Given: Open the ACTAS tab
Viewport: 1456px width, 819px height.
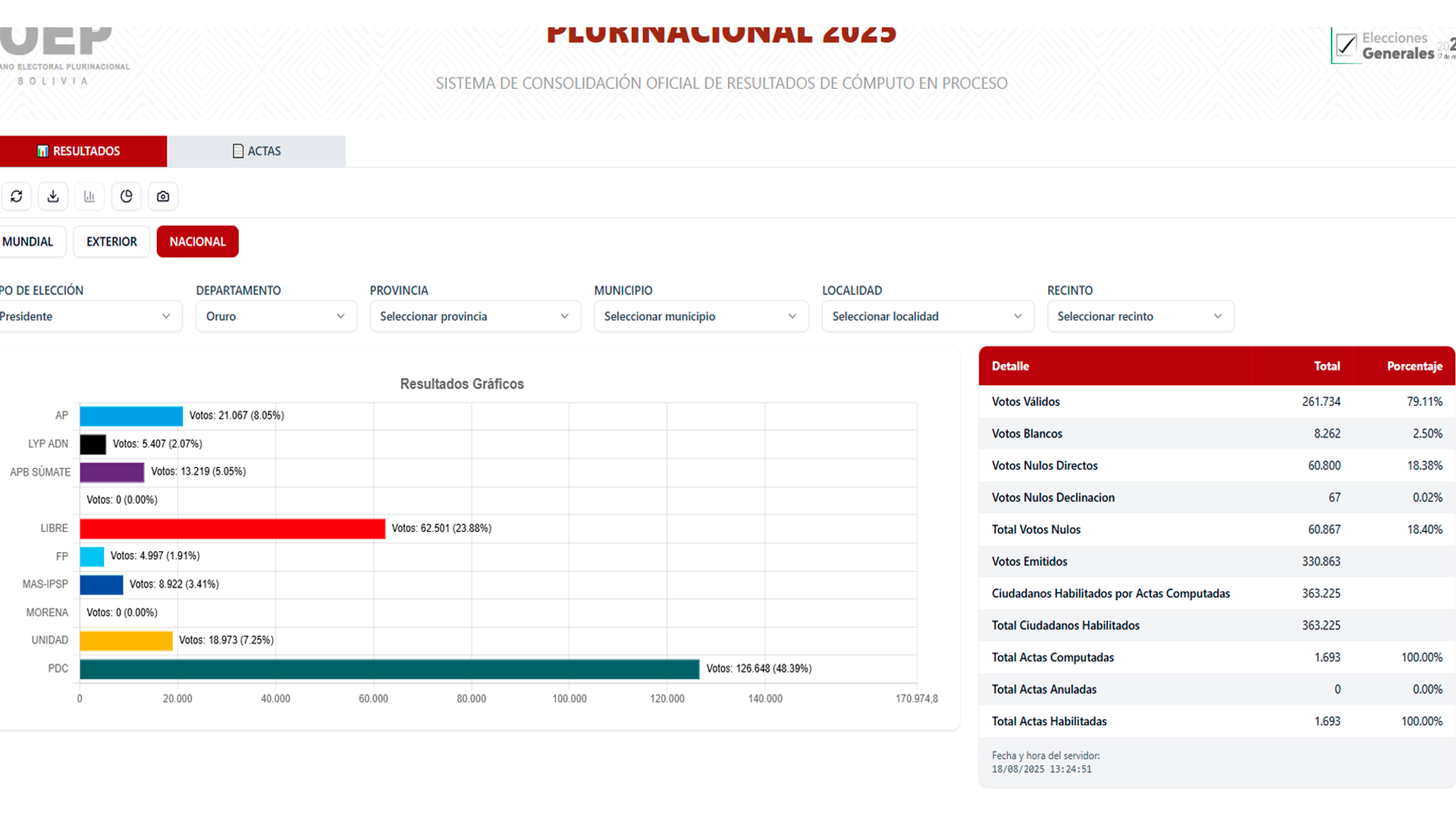Looking at the screenshot, I should (x=256, y=152).
